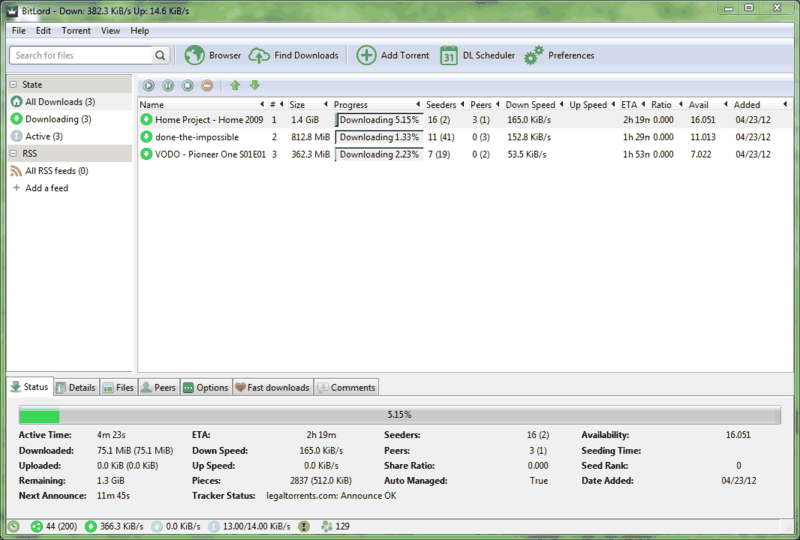Click the All RSS feeds icon
800x540 pixels.
click(x=16, y=171)
